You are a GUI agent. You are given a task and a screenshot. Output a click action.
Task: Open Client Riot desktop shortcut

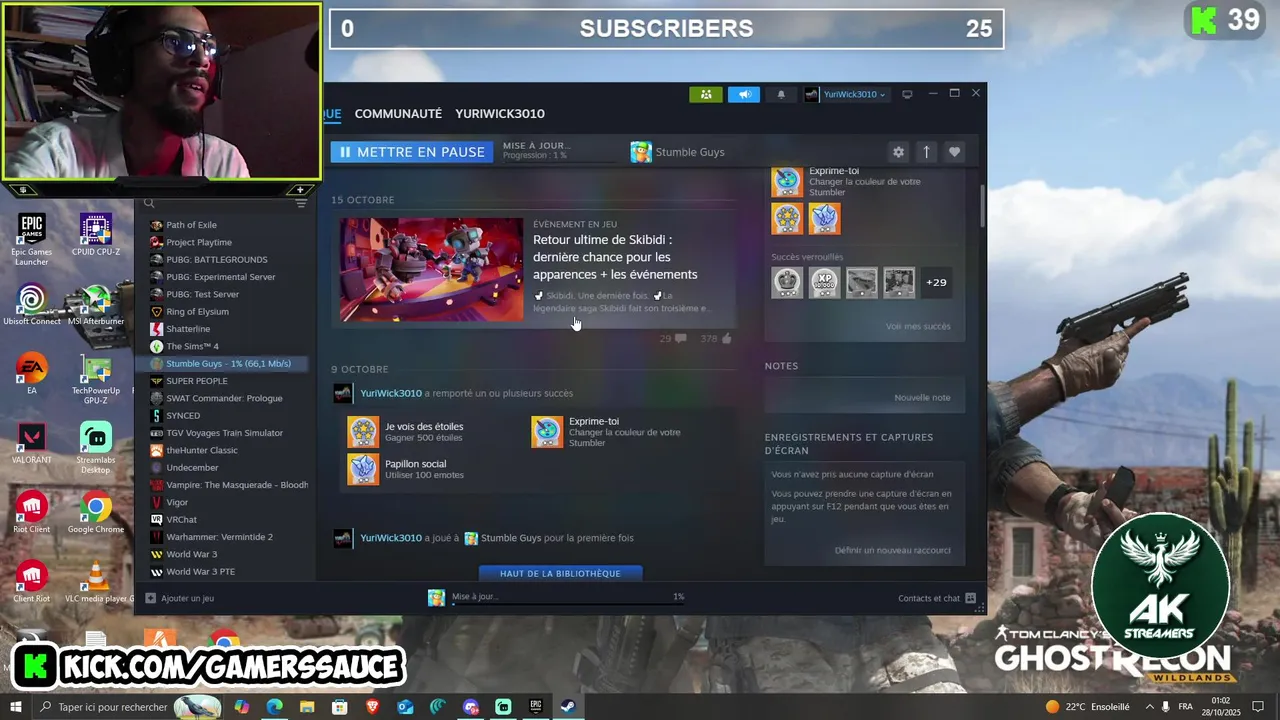[x=31, y=582]
